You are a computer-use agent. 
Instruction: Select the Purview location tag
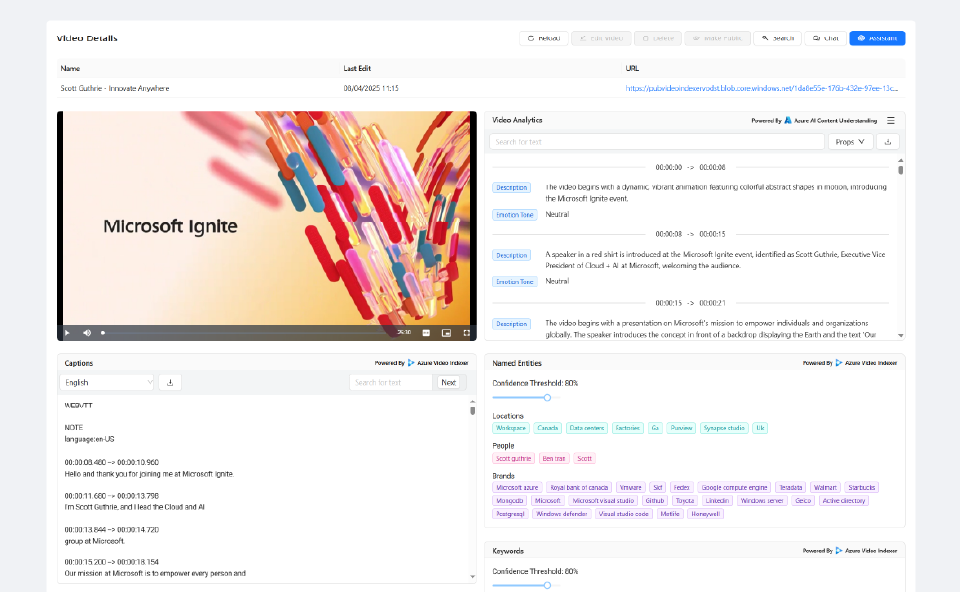coord(681,428)
